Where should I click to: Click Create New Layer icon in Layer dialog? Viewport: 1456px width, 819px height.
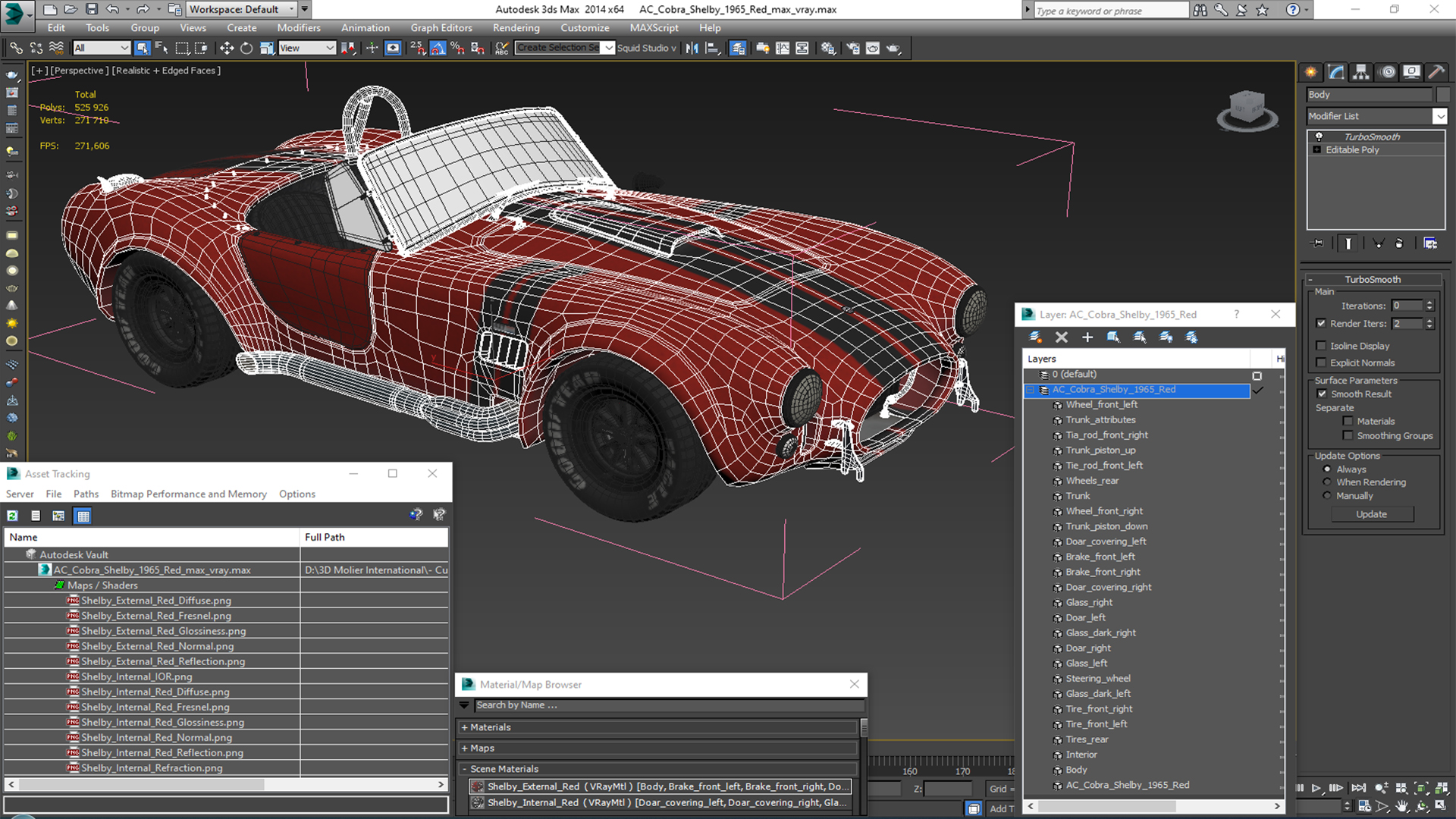click(x=1035, y=337)
